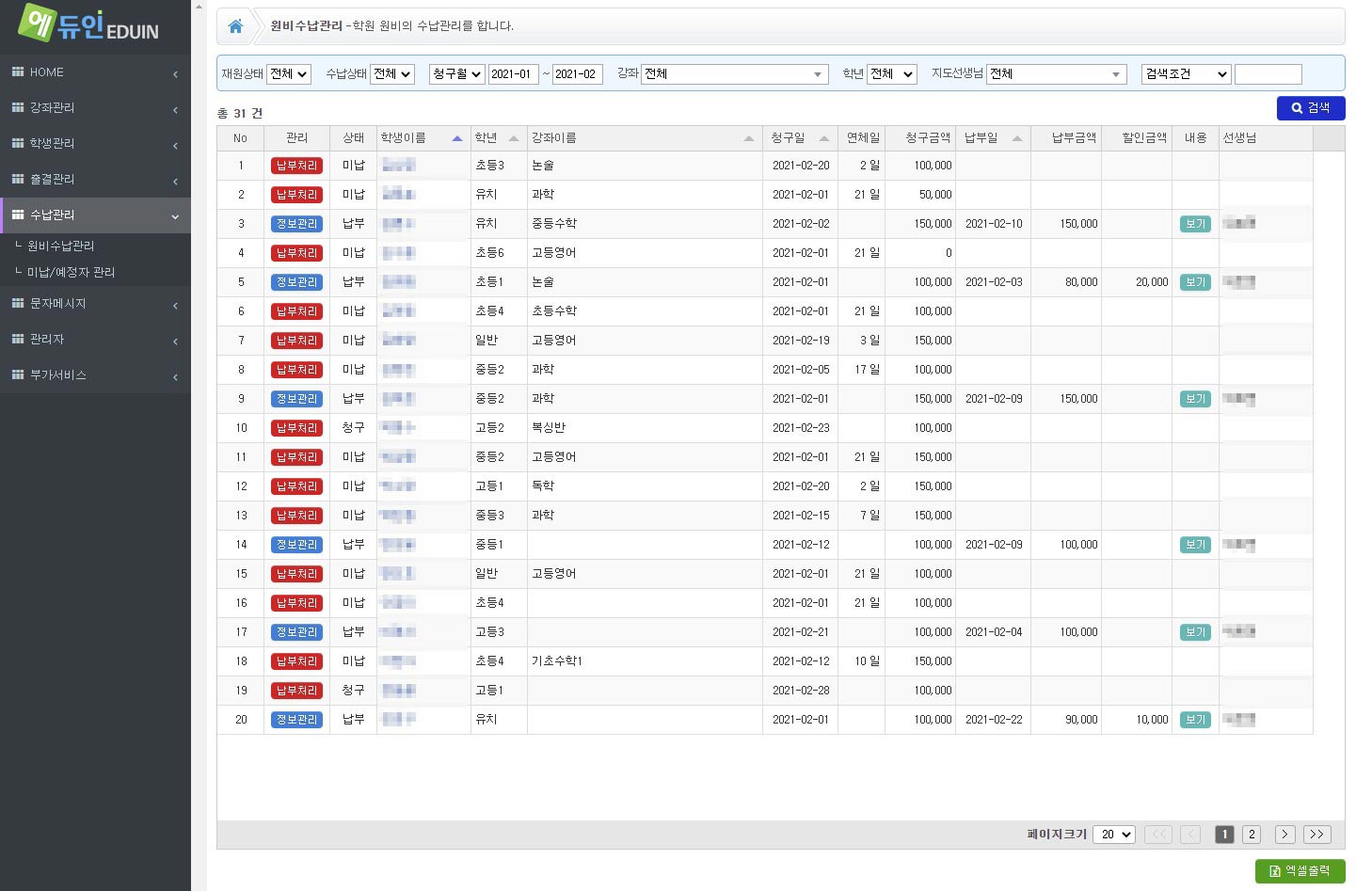Click 복싱반 course in row 10

(549, 428)
